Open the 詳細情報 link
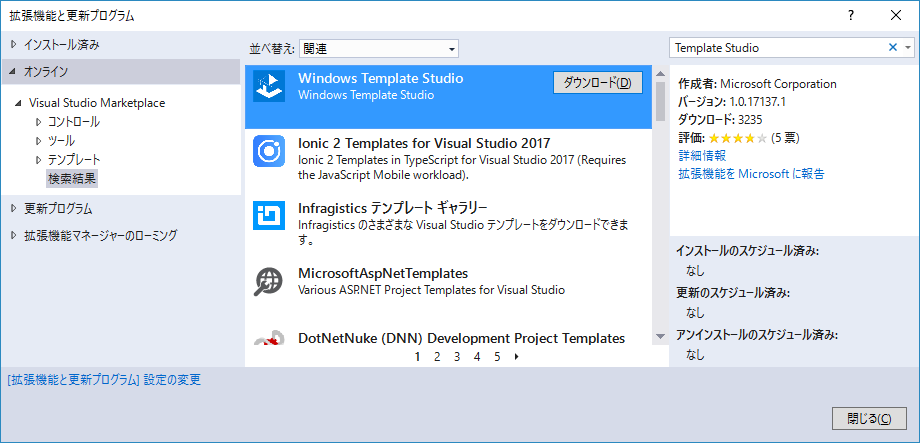The image size is (920, 443). coord(702,155)
